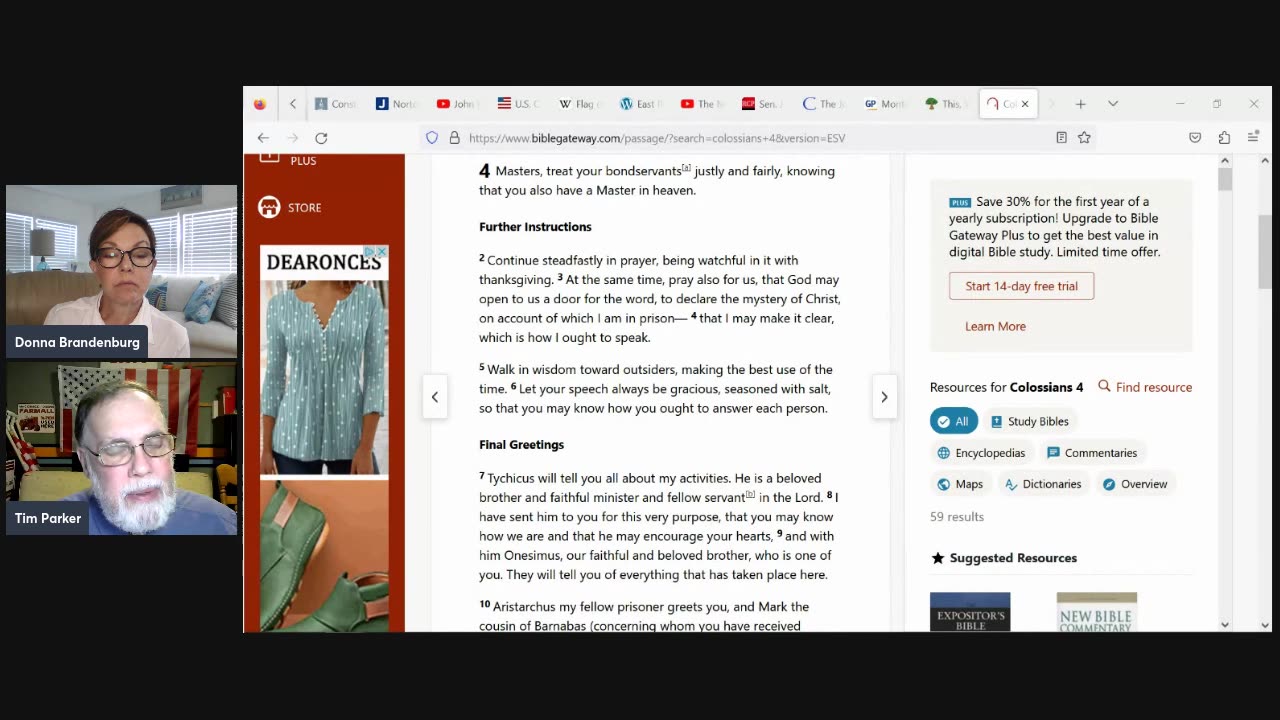View site security padlock info
The height and width of the screenshot is (720, 1280).
[x=454, y=138]
